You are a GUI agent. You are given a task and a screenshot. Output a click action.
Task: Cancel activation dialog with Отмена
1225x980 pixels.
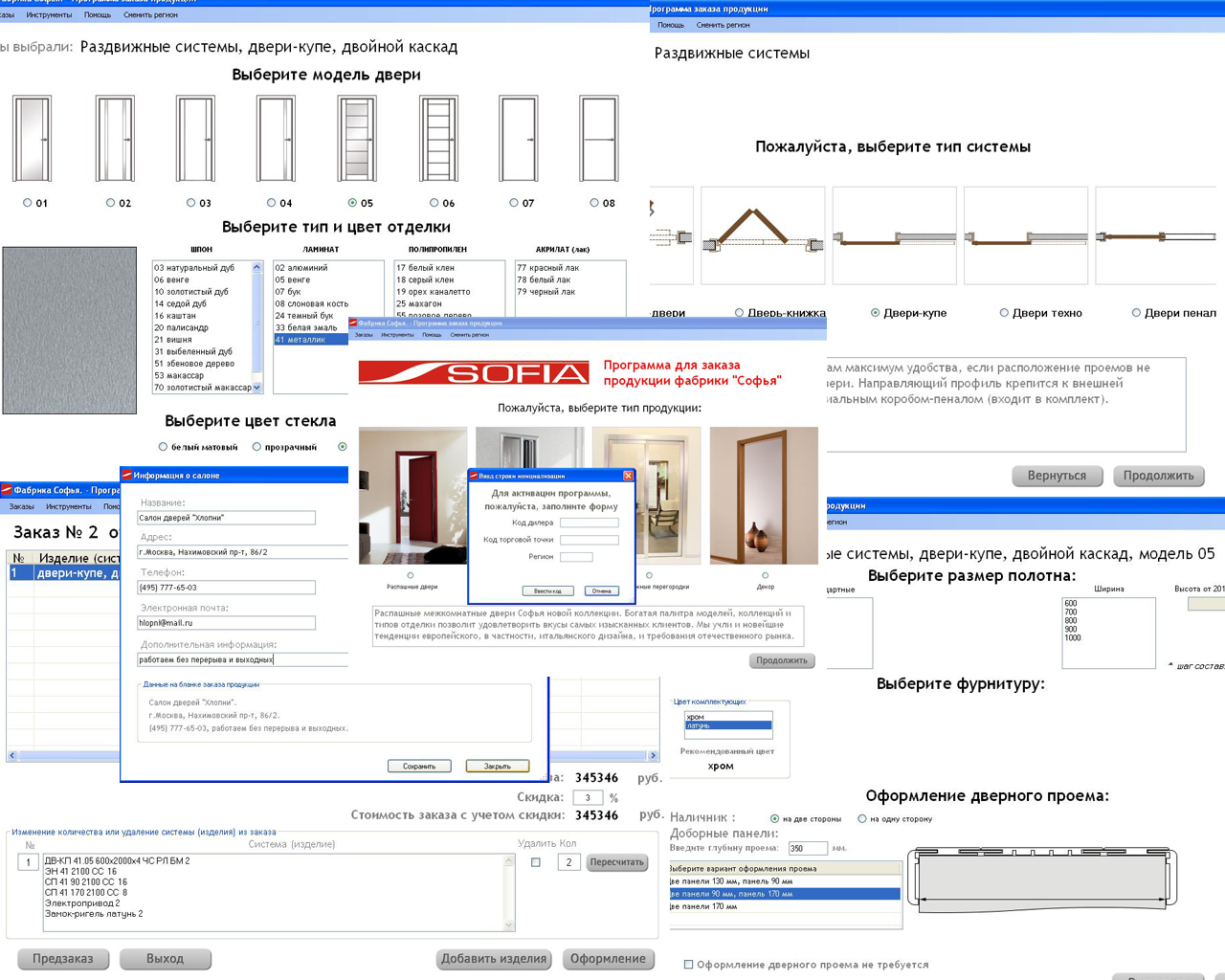[x=602, y=590]
